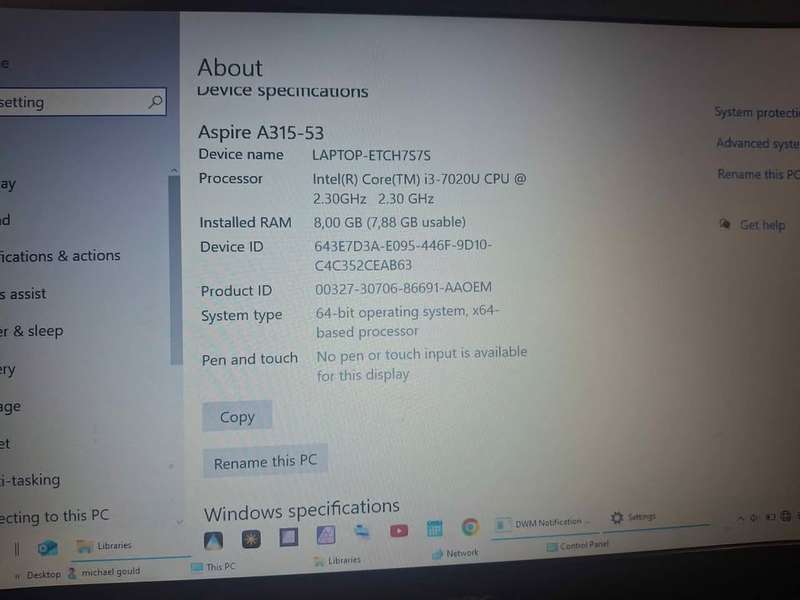Open the Battery settings page
This screenshot has width=800, height=600.
point(8,369)
